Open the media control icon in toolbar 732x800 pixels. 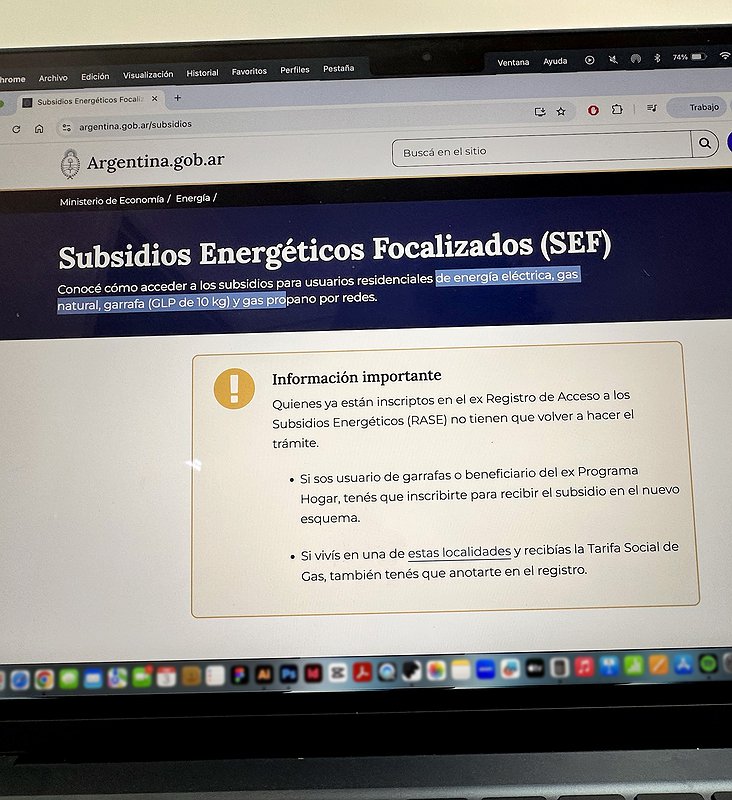(651, 109)
